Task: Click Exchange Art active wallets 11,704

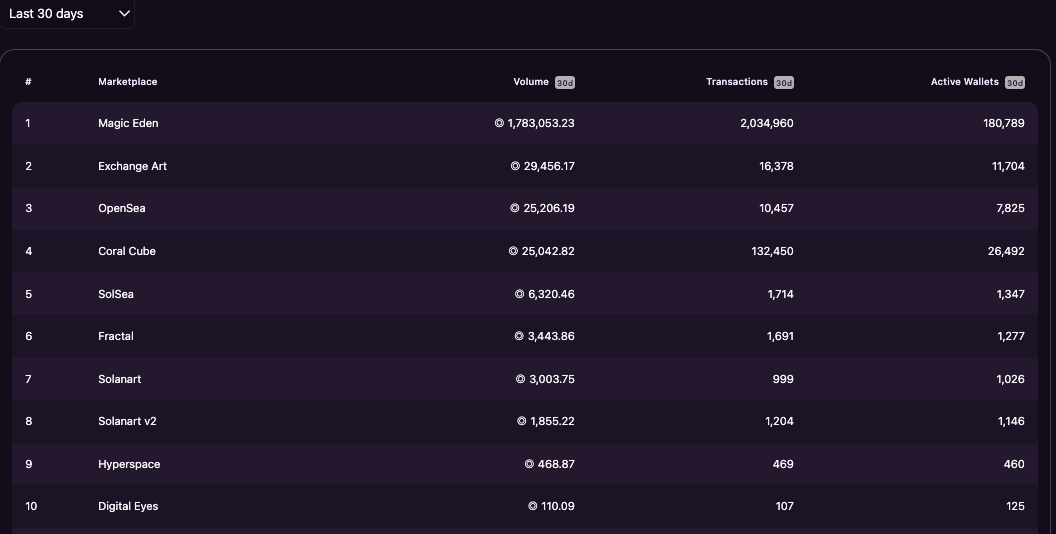Action: [x=1008, y=166]
